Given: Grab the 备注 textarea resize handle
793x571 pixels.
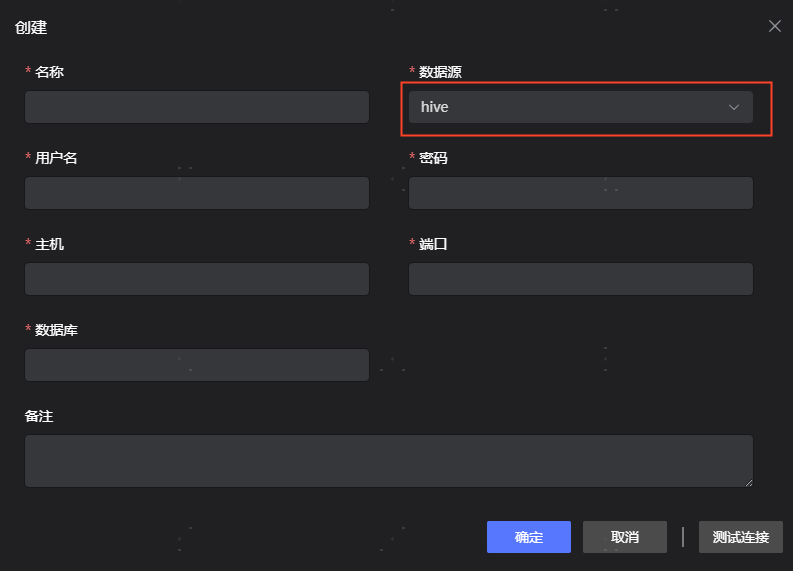Looking at the screenshot, I should click(x=747, y=482).
